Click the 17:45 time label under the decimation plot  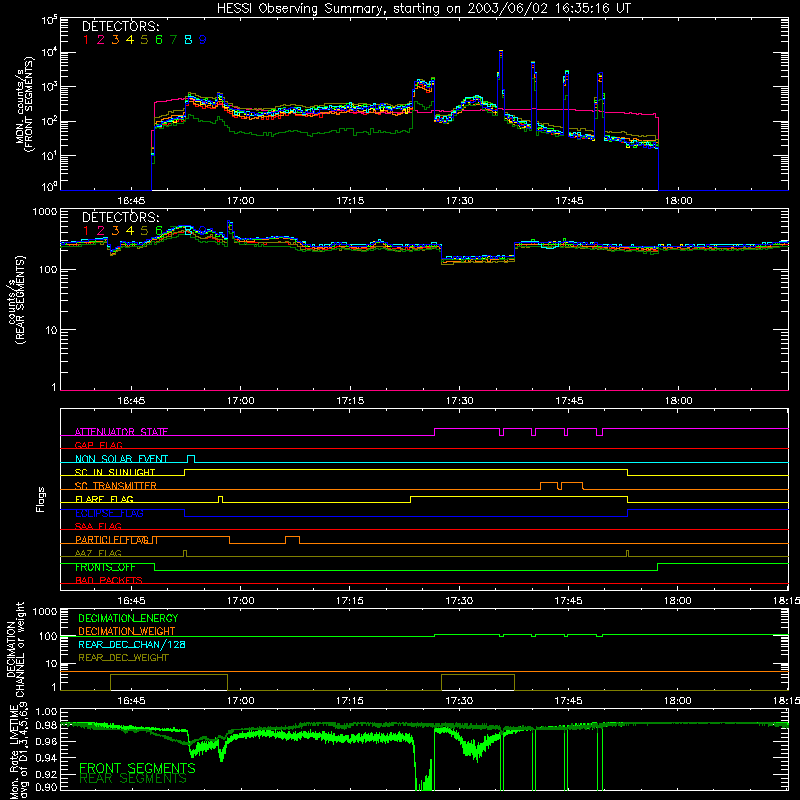569,701
